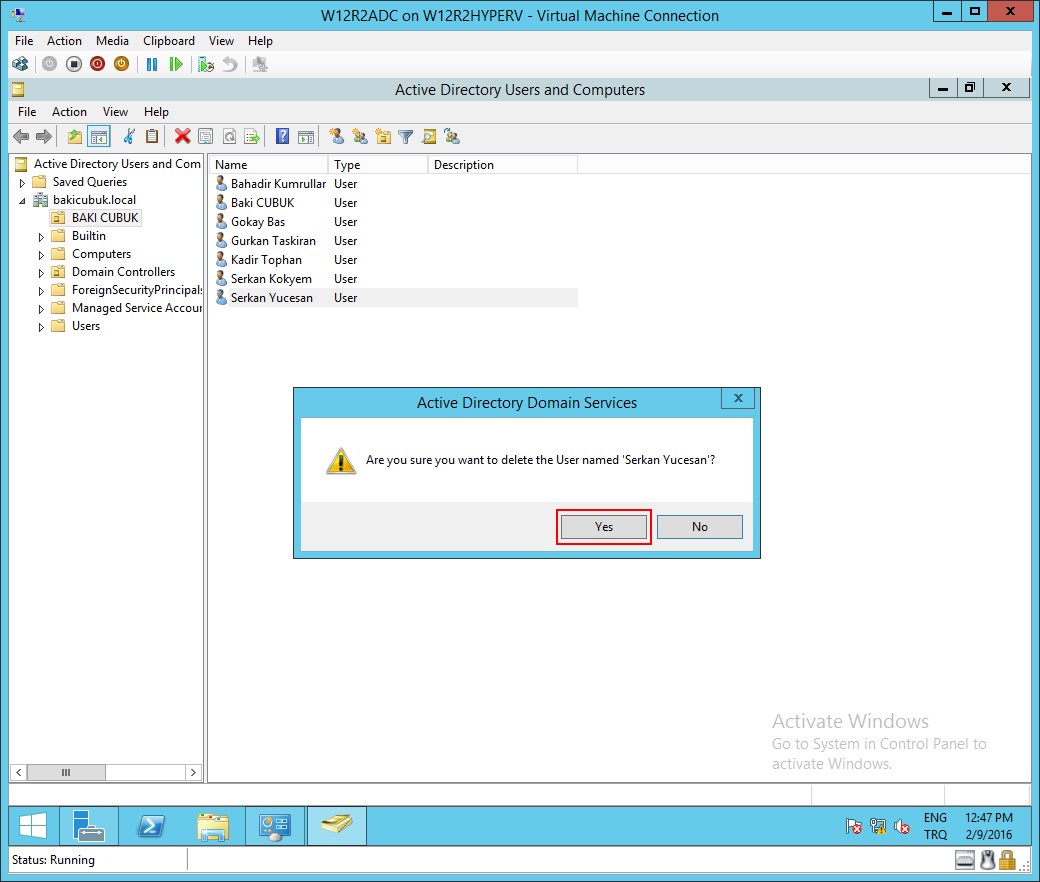Open Properties from the ADUC toolbar

point(206,137)
